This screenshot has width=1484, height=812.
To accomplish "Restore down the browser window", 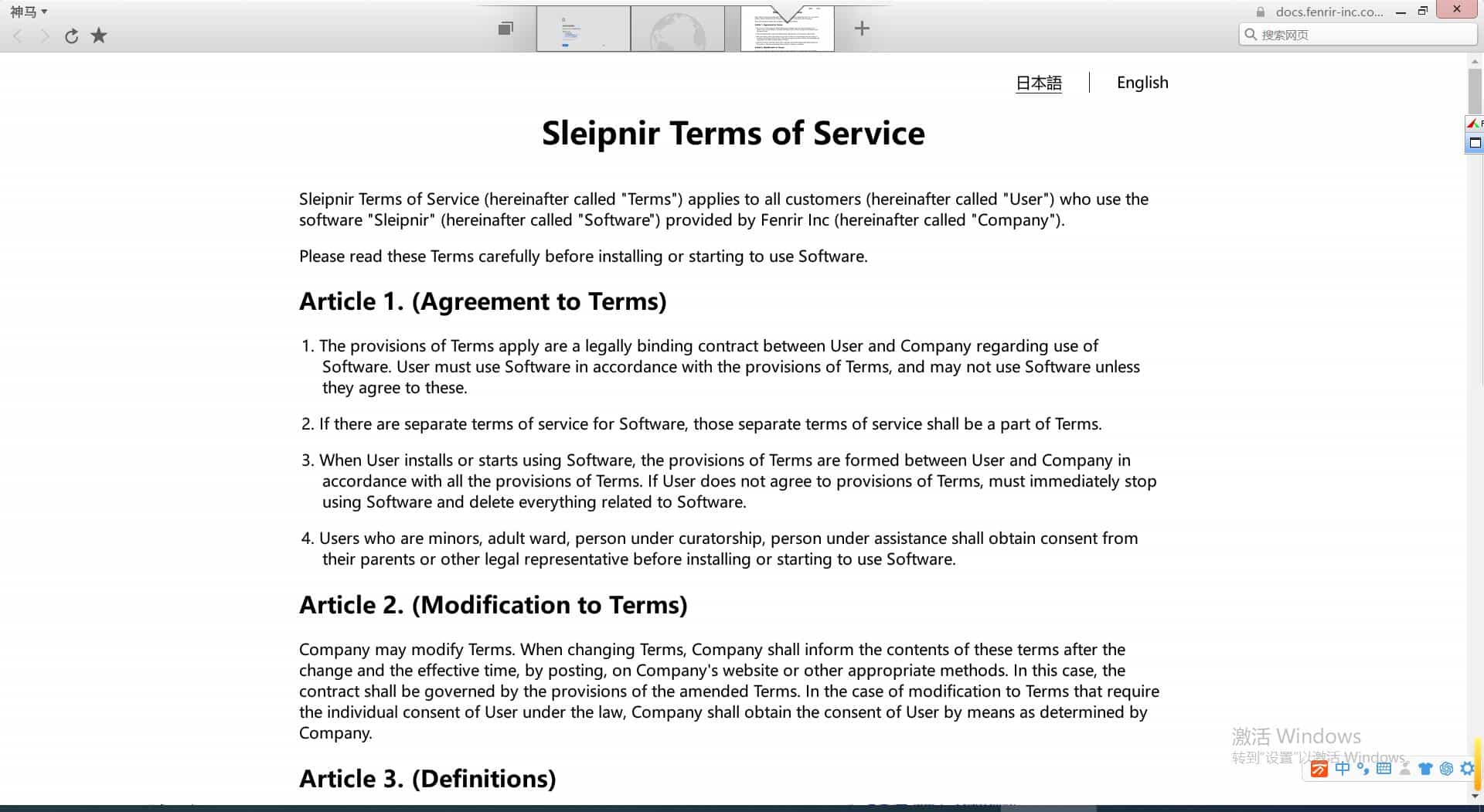I will click(1422, 11).
